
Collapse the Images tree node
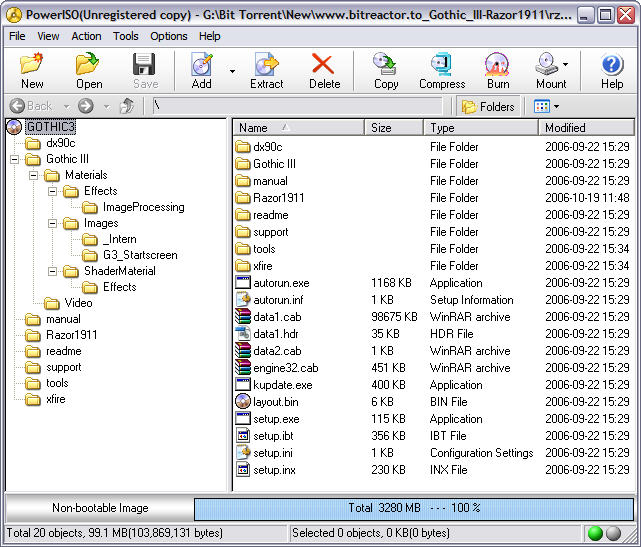point(52,223)
